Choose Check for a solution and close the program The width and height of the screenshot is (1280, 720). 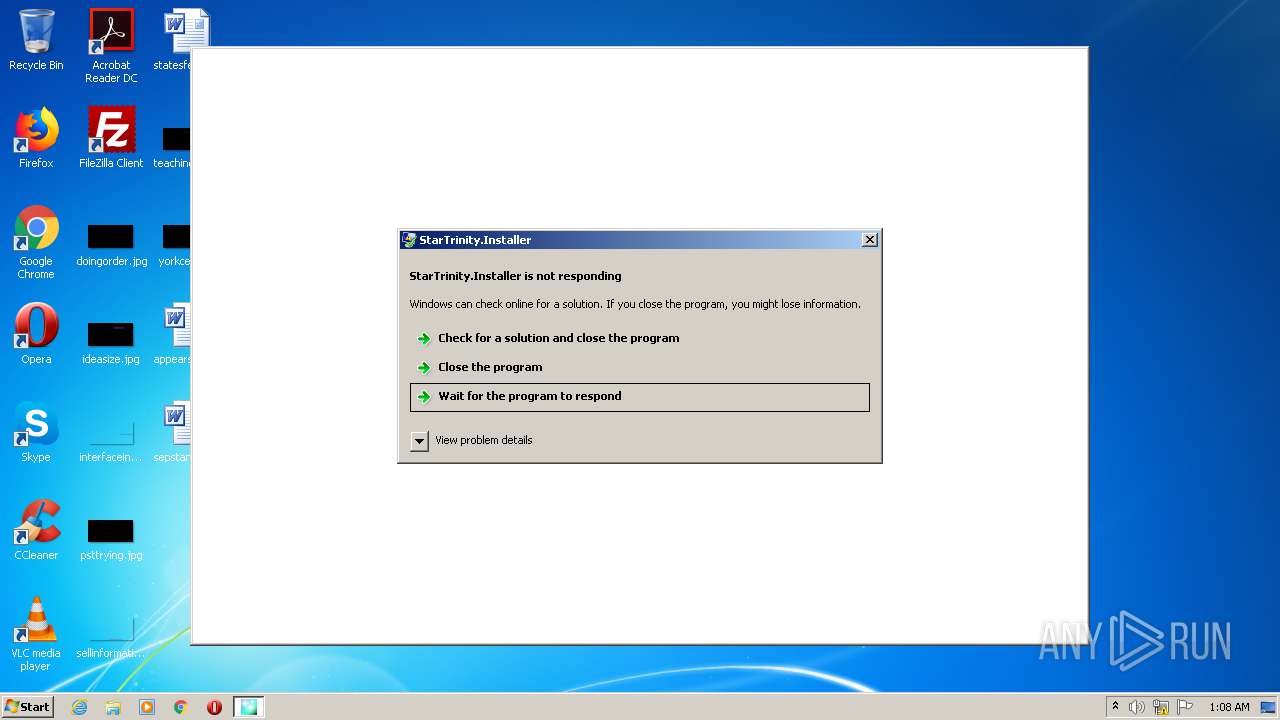640,338
